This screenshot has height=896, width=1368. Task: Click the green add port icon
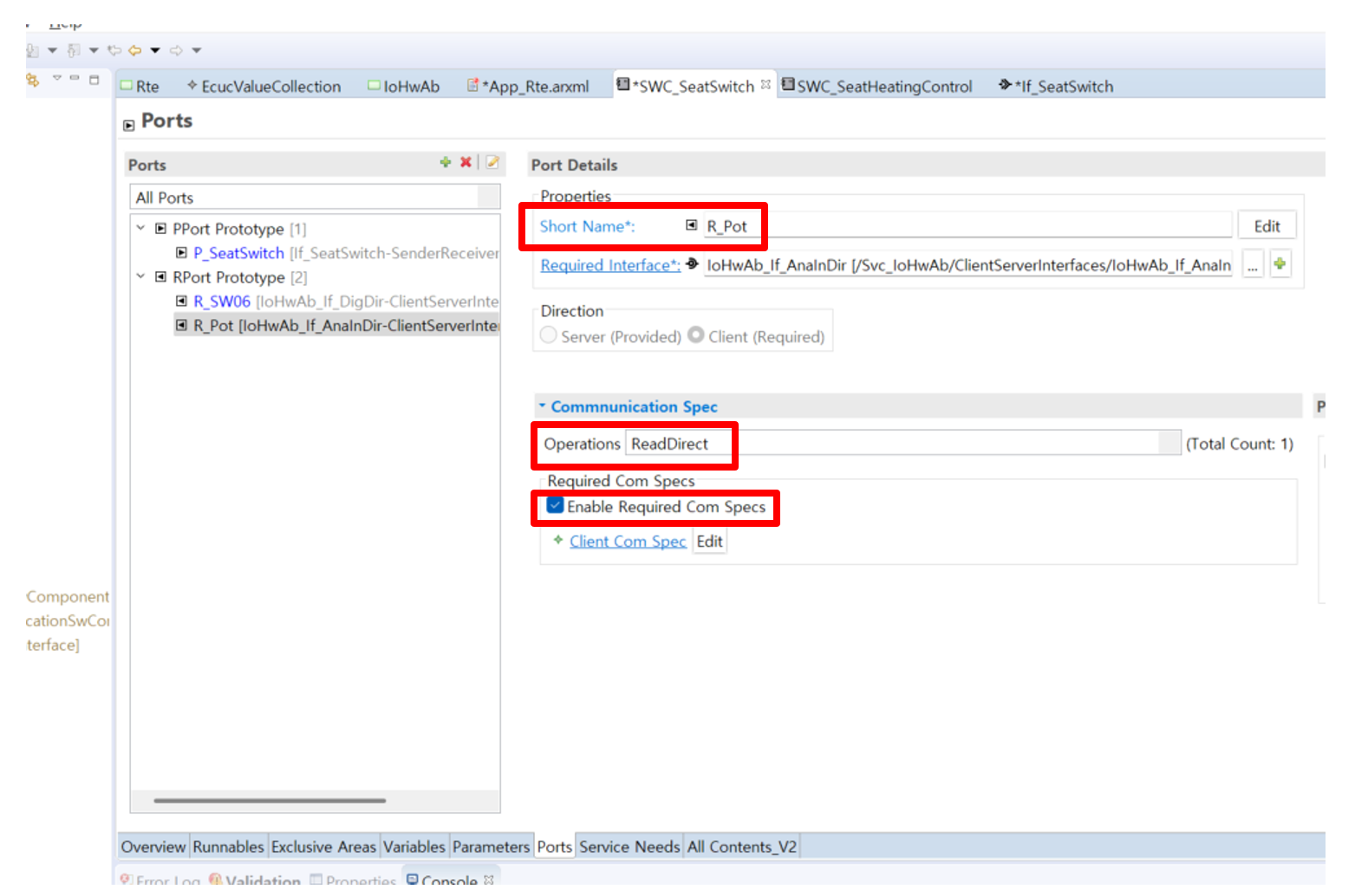click(x=445, y=162)
